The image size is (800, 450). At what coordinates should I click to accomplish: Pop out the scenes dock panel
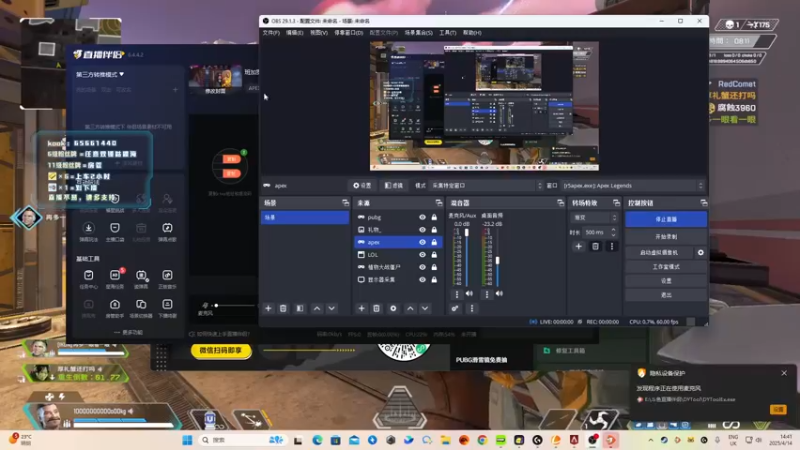[345, 203]
